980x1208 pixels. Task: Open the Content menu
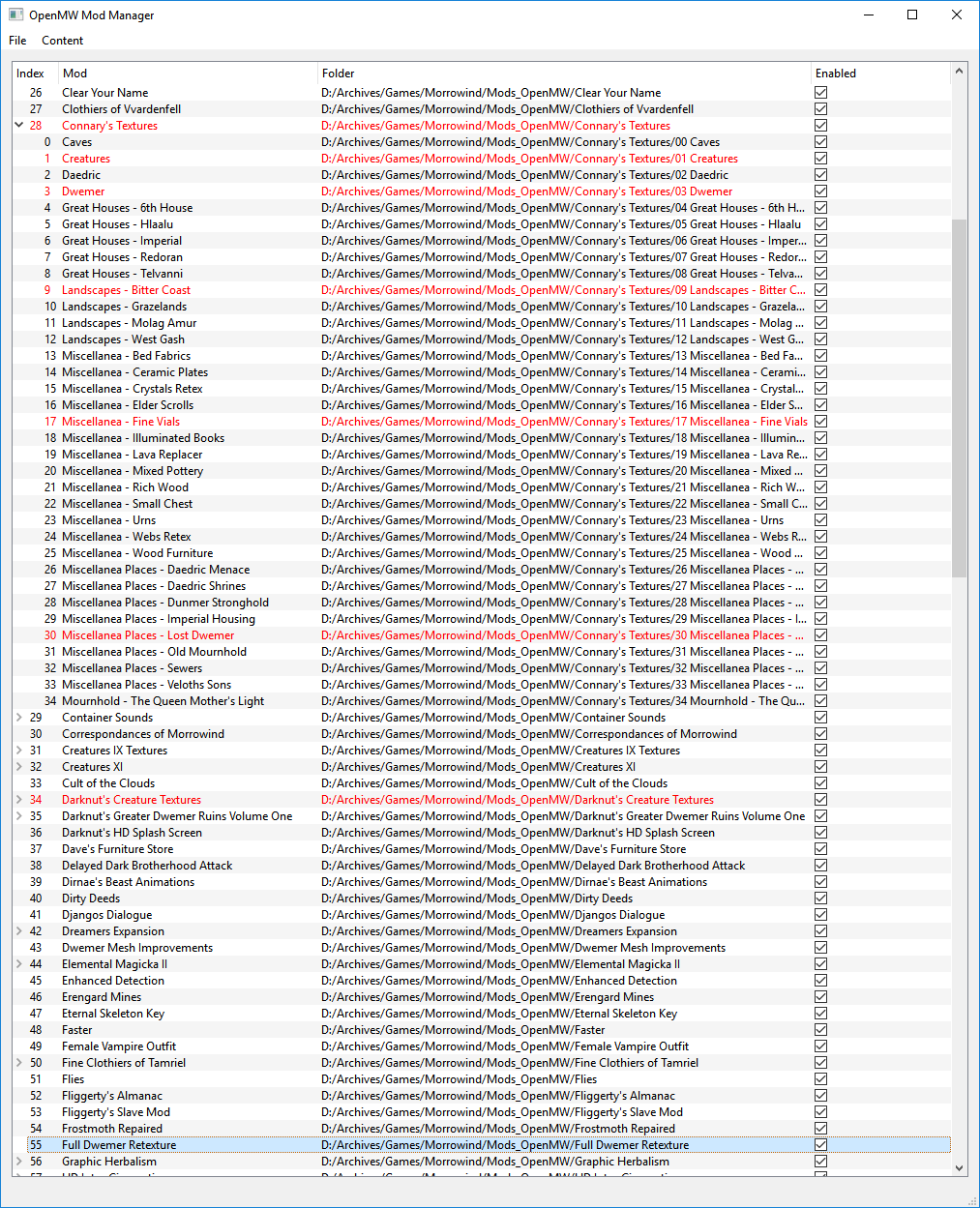[x=62, y=41]
